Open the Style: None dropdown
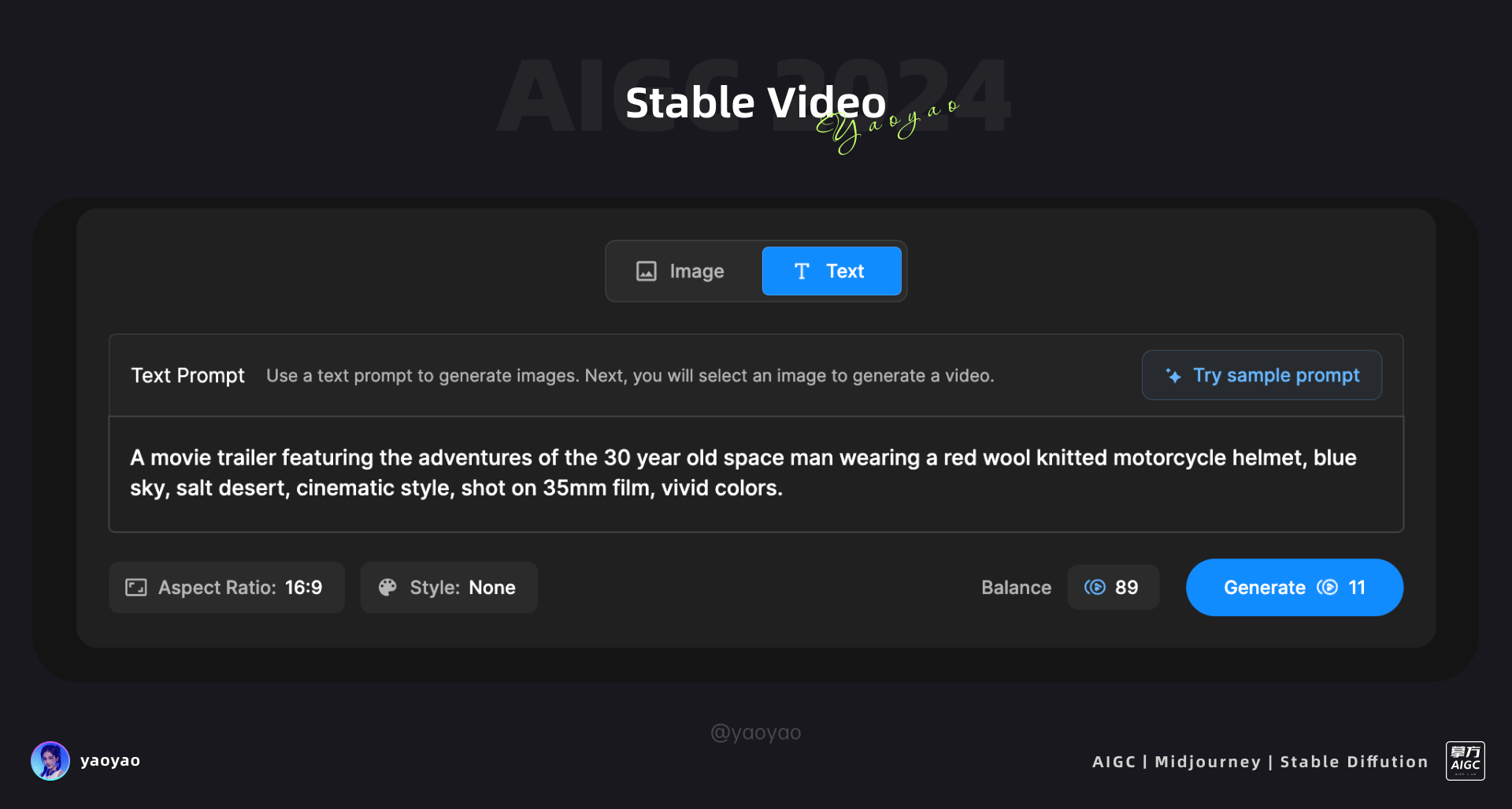 click(x=449, y=588)
